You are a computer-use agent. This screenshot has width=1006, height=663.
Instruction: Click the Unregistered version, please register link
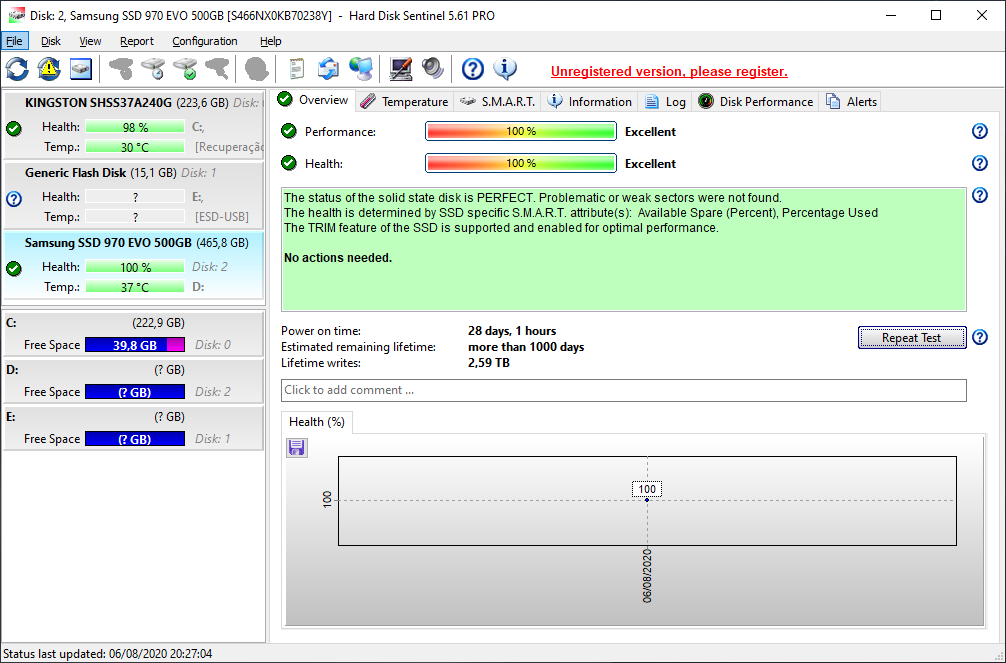click(x=669, y=71)
